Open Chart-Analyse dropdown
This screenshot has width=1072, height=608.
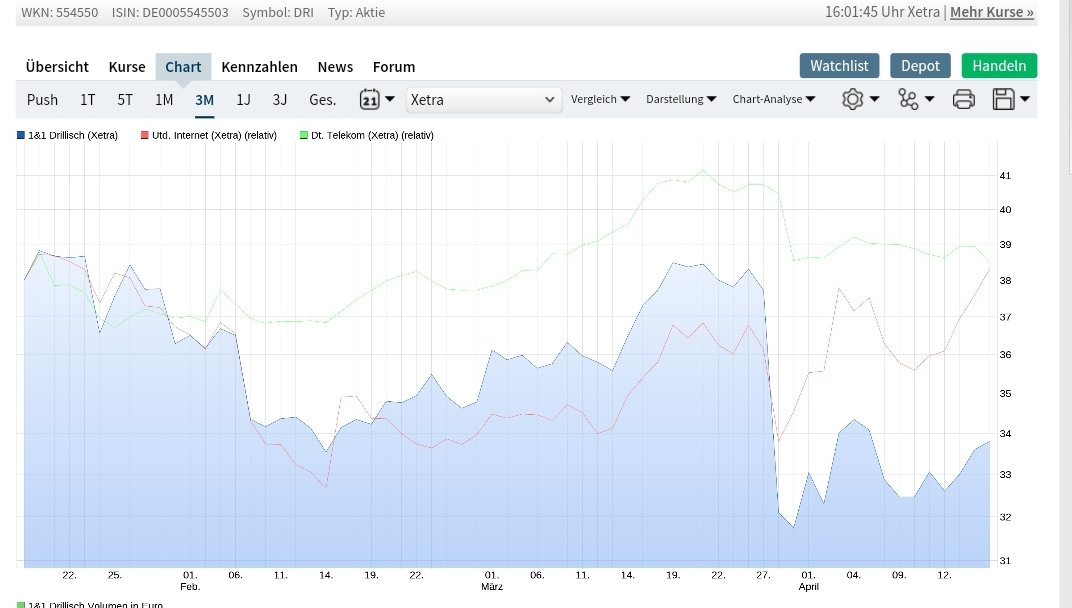(773, 99)
